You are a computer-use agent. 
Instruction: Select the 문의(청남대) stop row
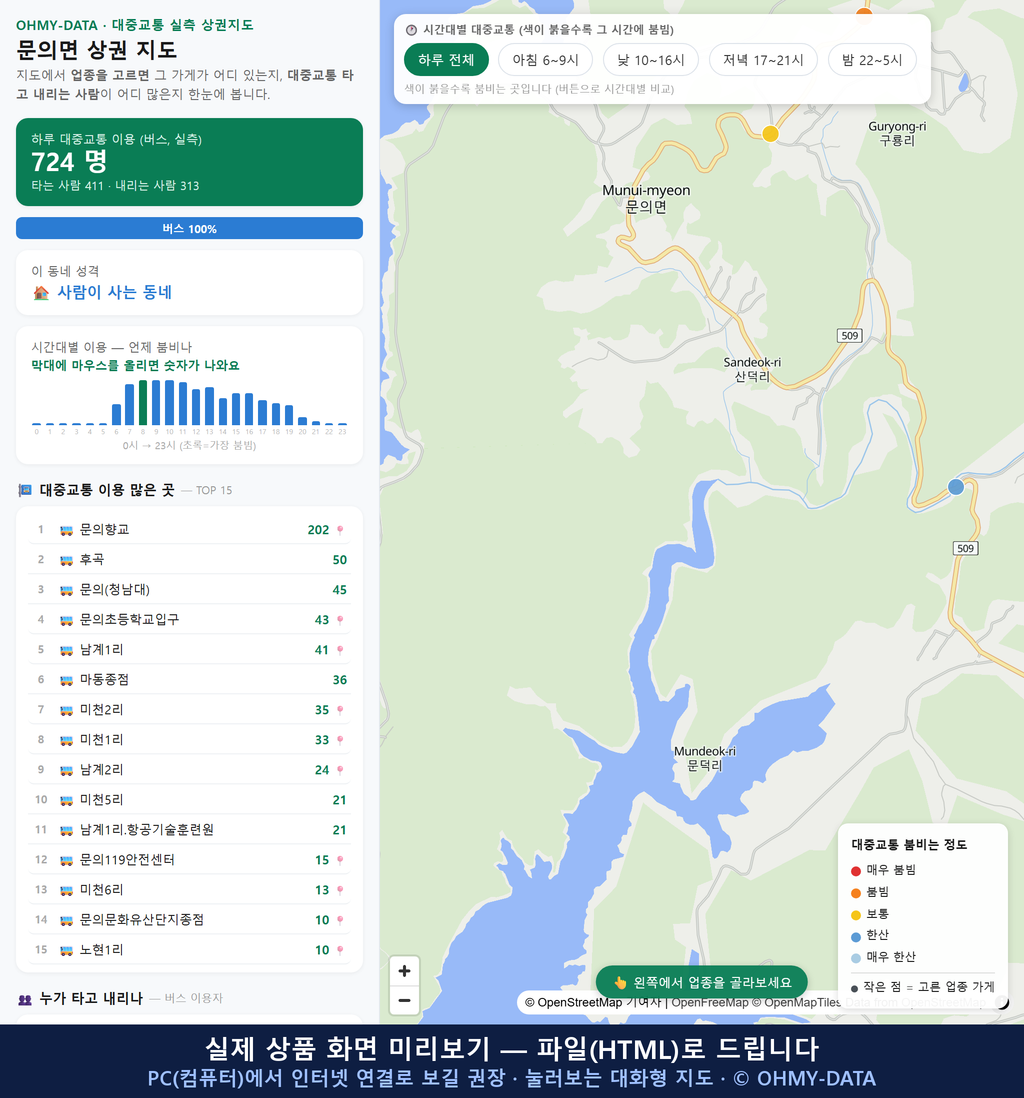pyautogui.click(x=189, y=590)
